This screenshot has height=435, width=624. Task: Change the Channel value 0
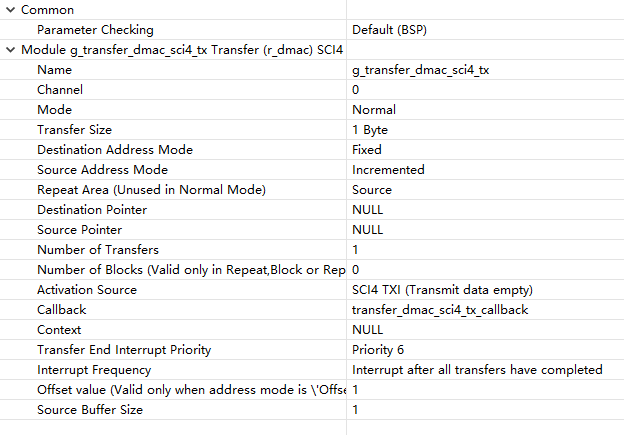point(485,90)
